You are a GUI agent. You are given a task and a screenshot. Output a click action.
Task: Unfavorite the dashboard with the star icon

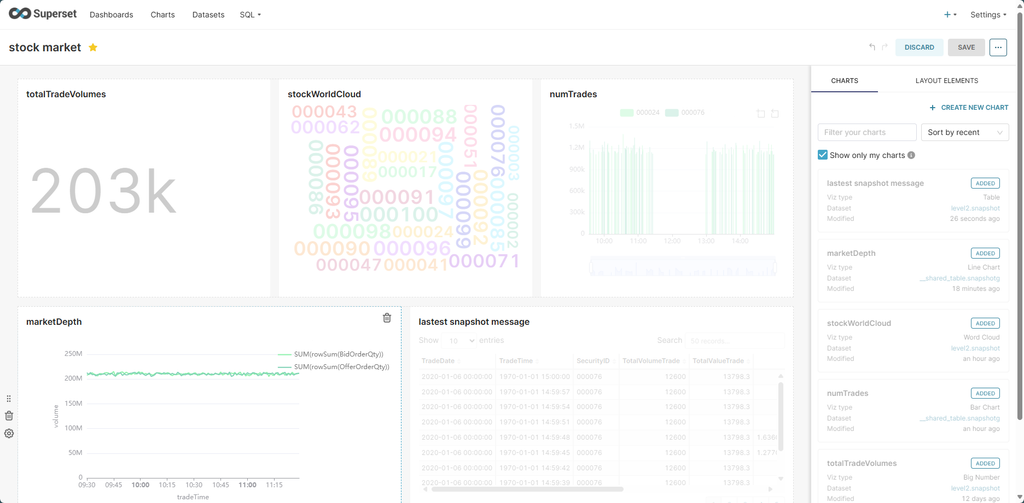coord(93,47)
